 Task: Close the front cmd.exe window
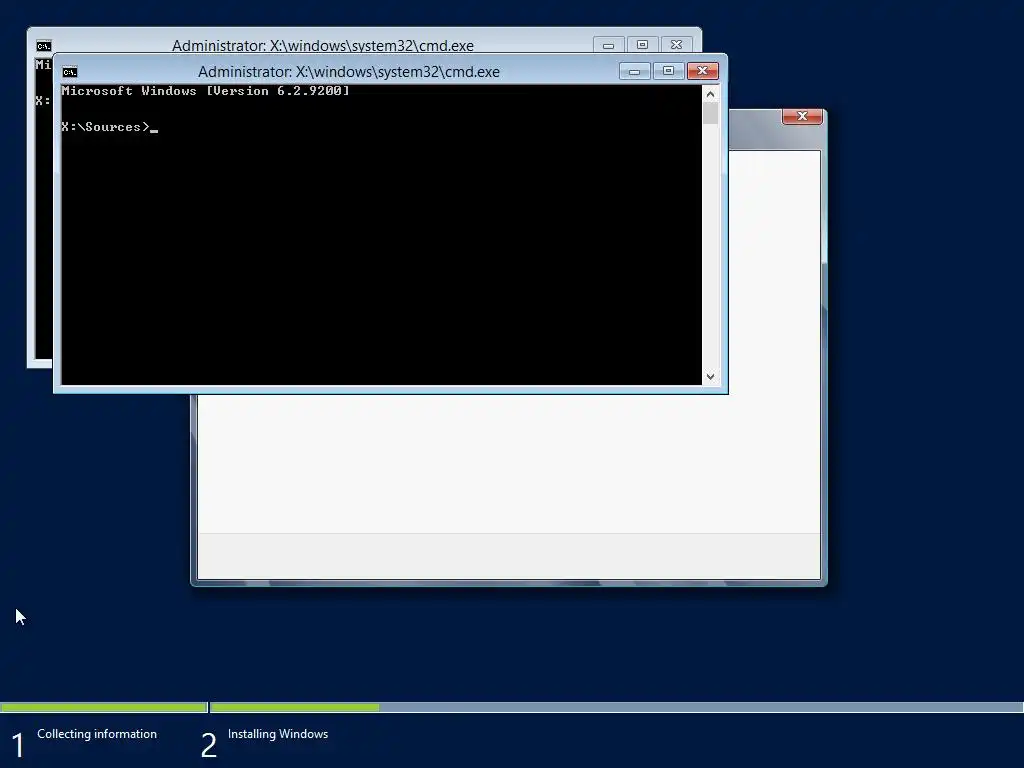[x=703, y=71]
